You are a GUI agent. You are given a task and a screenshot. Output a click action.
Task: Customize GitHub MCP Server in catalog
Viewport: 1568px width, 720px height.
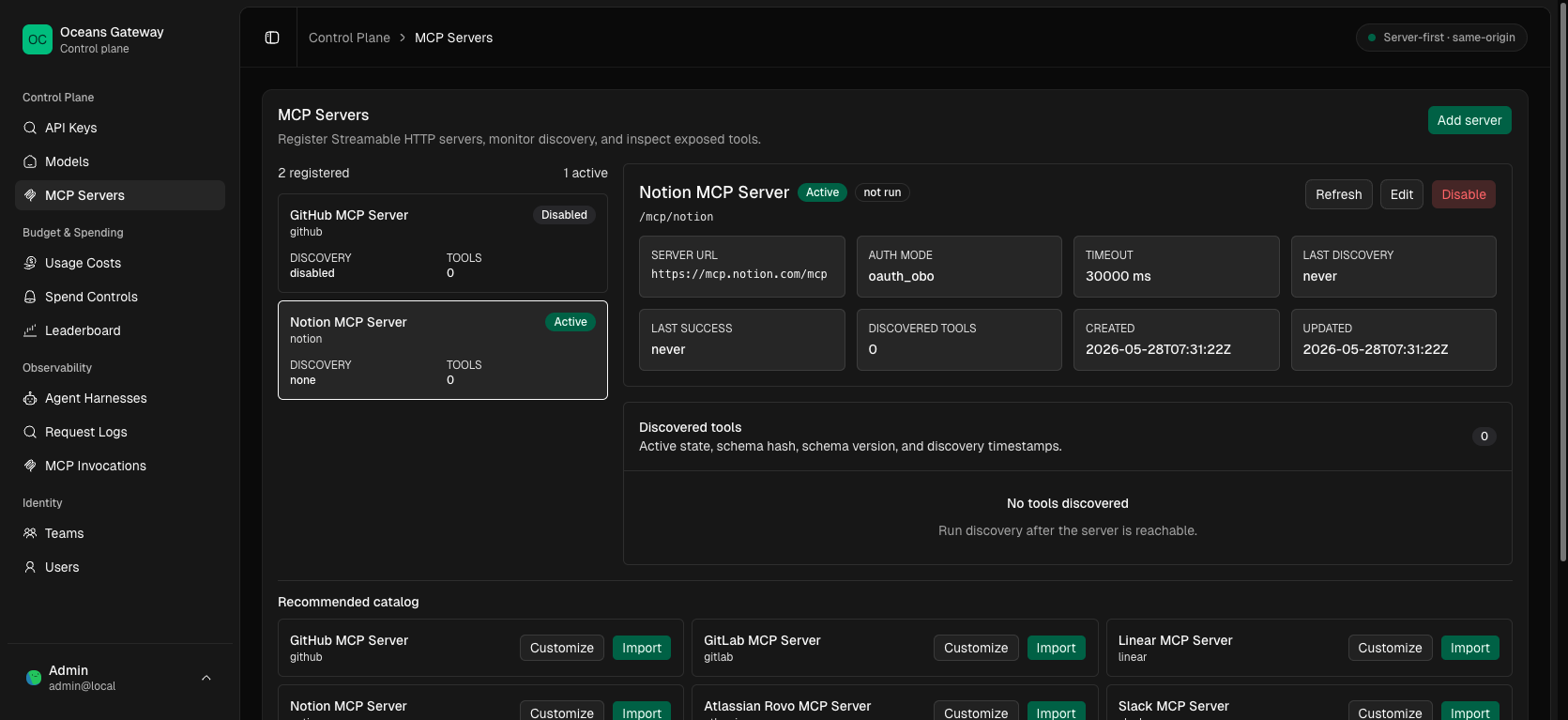561,648
